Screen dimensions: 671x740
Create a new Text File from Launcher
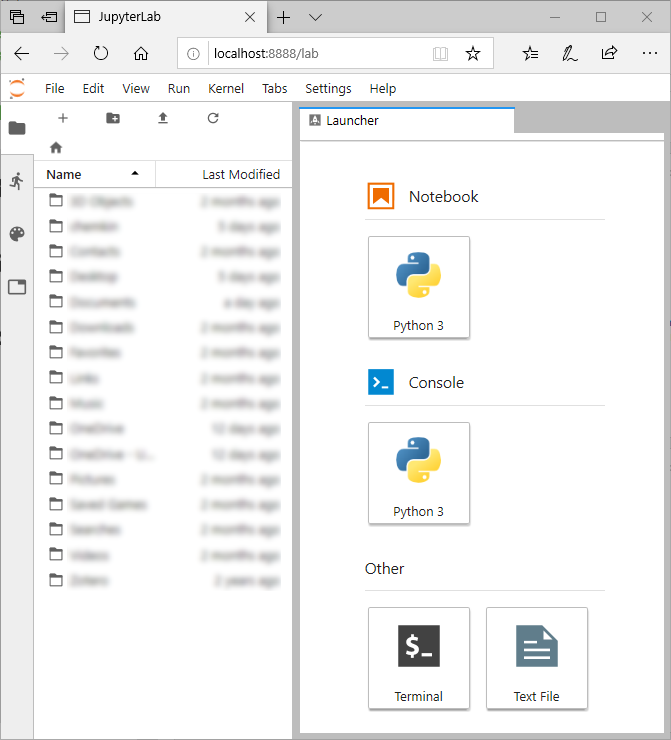pyautogui.click(x=537, y=658)
